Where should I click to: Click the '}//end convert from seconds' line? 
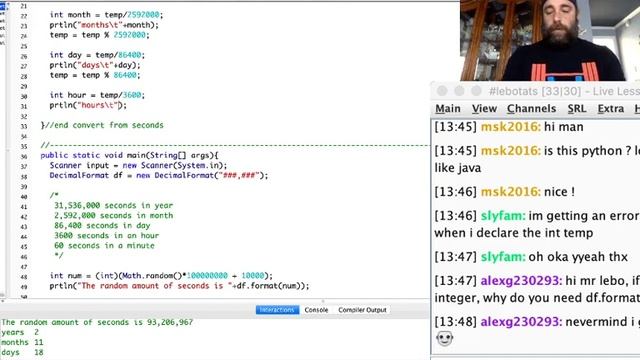[x=102, y=125]
